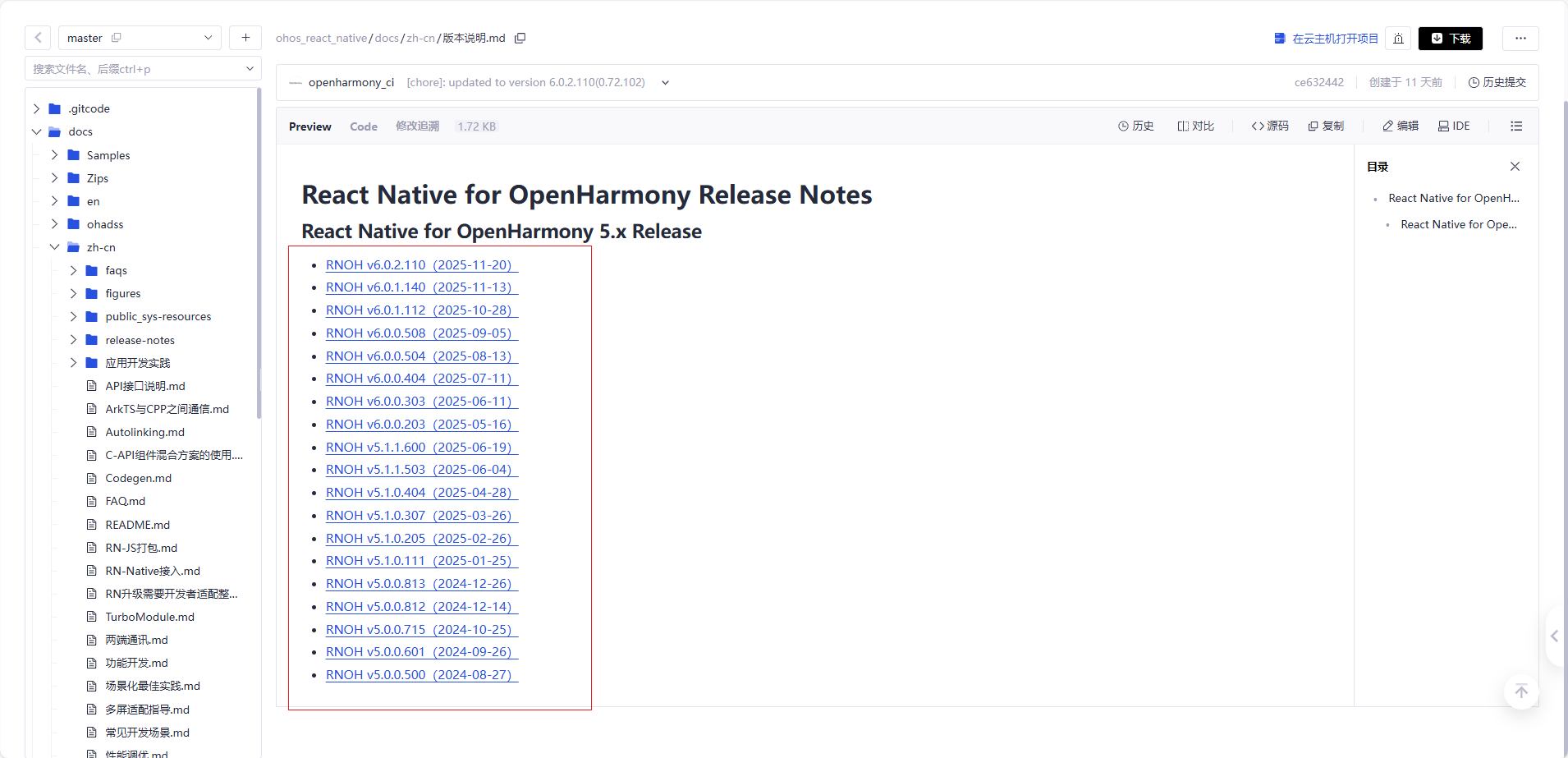Switch to the 修改追溯 blame tab

418,126
